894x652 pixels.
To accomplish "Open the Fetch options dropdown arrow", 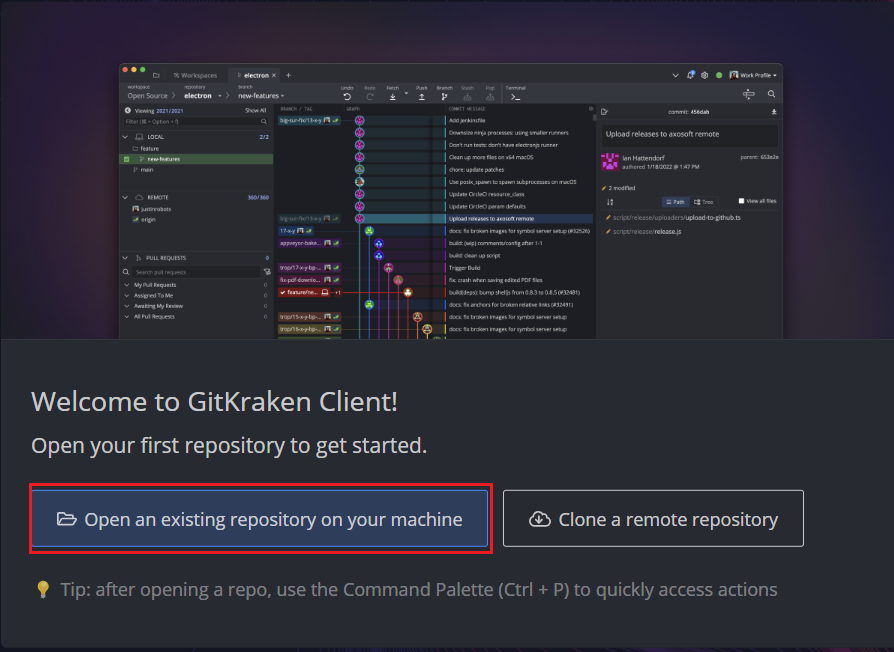I will [407, 93].
